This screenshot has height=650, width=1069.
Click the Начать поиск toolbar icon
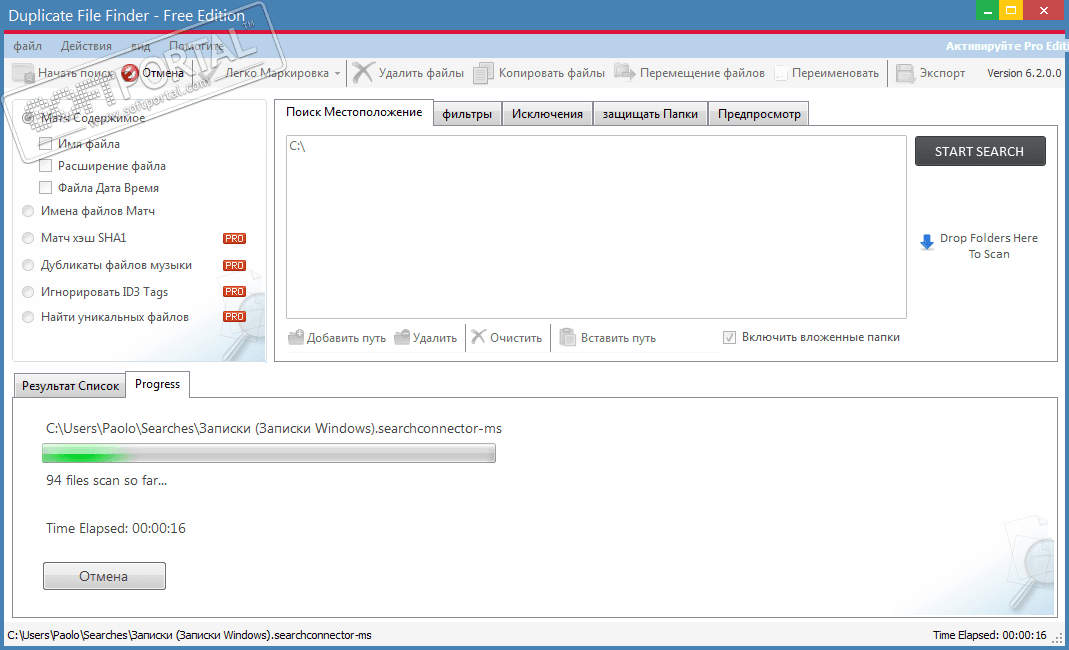(23, 73)
